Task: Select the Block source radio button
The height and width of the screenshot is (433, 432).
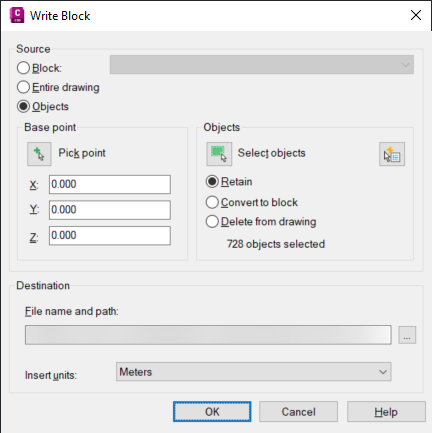Action: [x=23, y=68]
